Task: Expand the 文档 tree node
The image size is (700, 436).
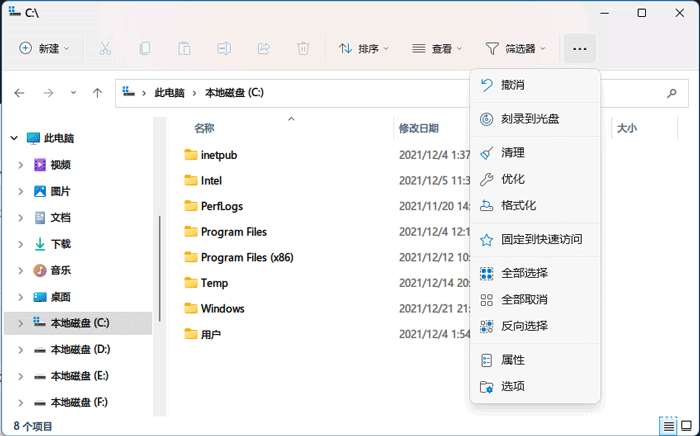Action: (x=21, y=218)
